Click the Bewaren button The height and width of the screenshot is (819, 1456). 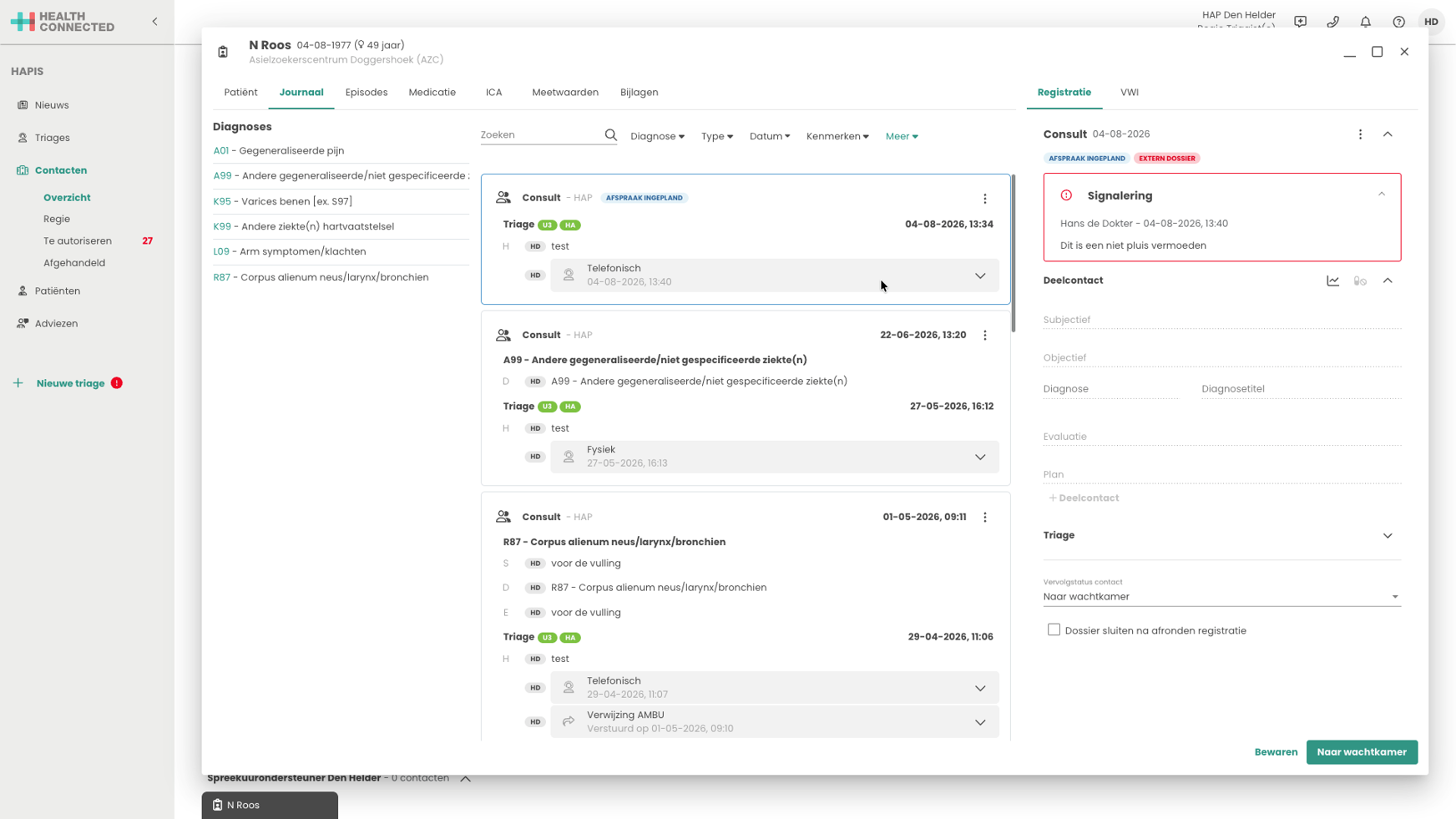(1276, 752)
